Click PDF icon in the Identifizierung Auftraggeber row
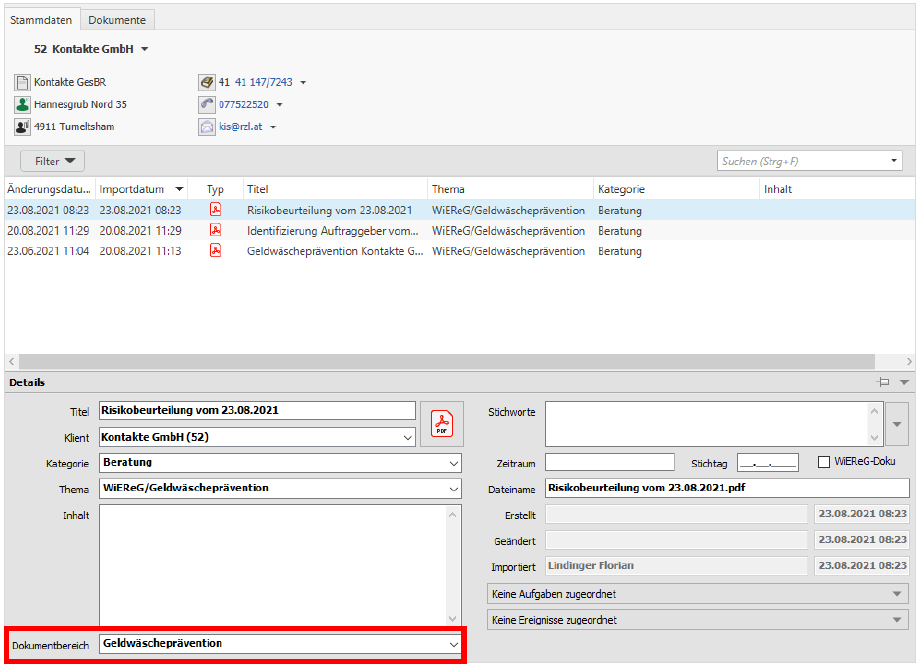 coord(215,231)
